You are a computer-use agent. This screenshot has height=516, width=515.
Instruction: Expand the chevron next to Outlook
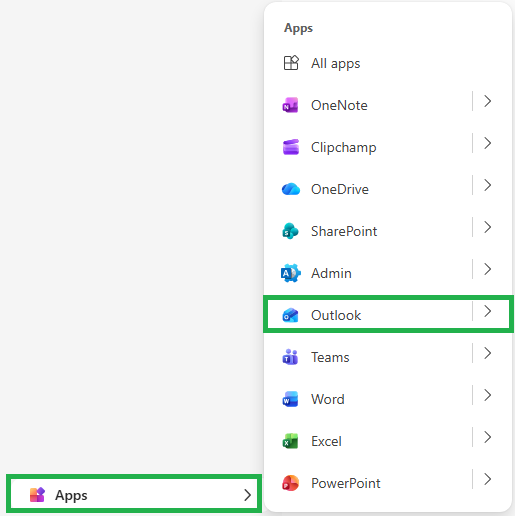coord(488,311)
